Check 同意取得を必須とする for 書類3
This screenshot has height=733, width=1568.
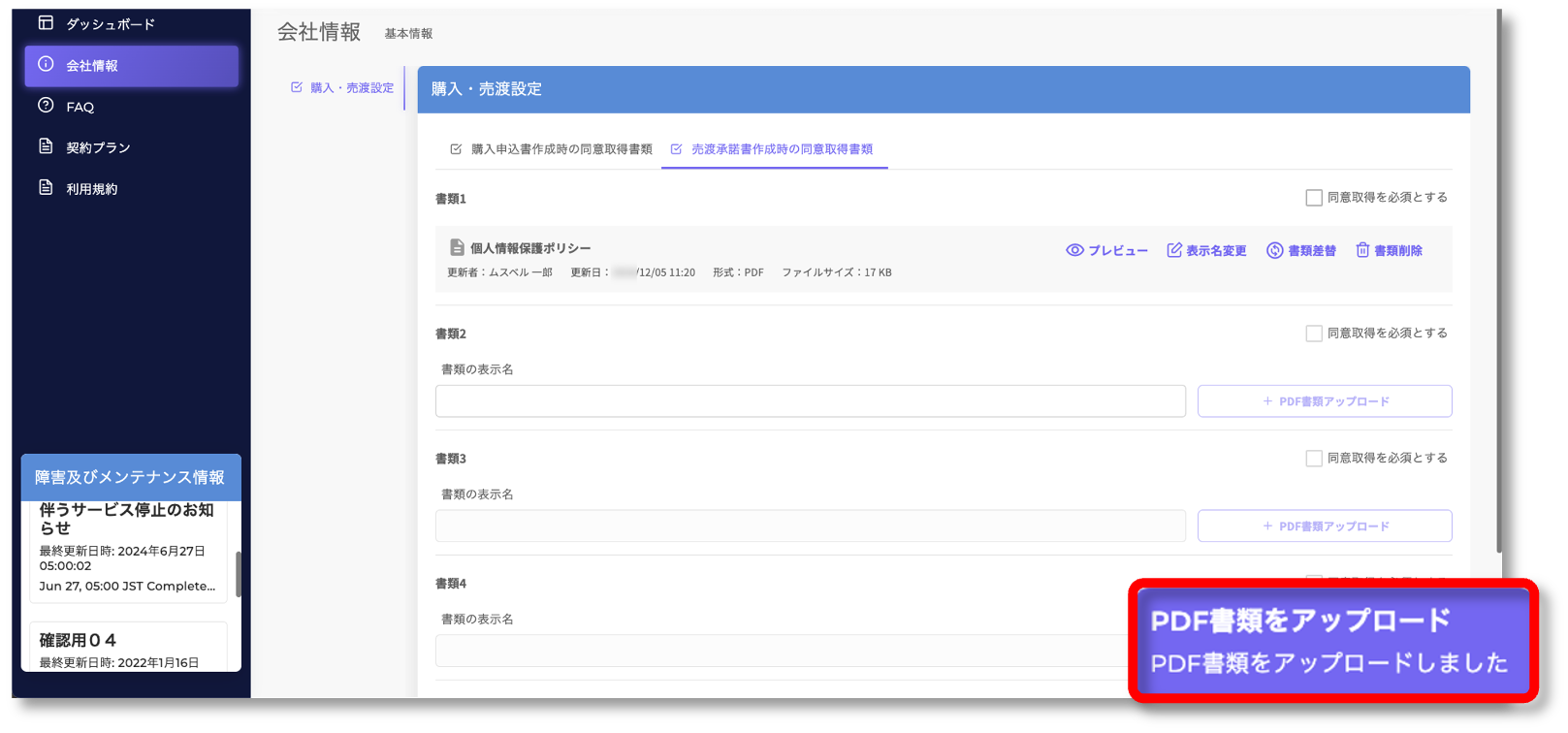click(1314, 459)
